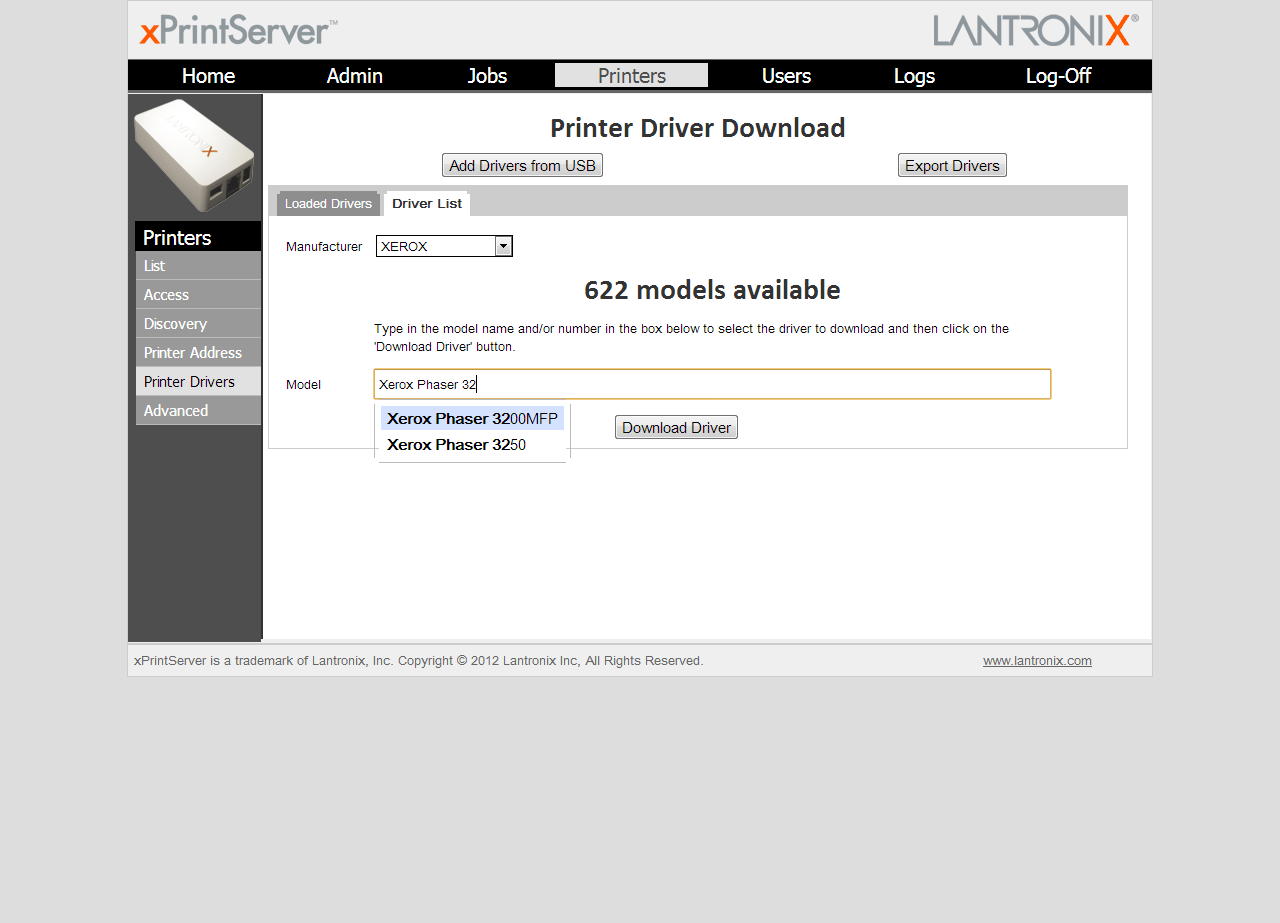The height and width of the screenshot is (923, 1280).
Task: Open the Admin menu
Action: [x=354, y=76]
